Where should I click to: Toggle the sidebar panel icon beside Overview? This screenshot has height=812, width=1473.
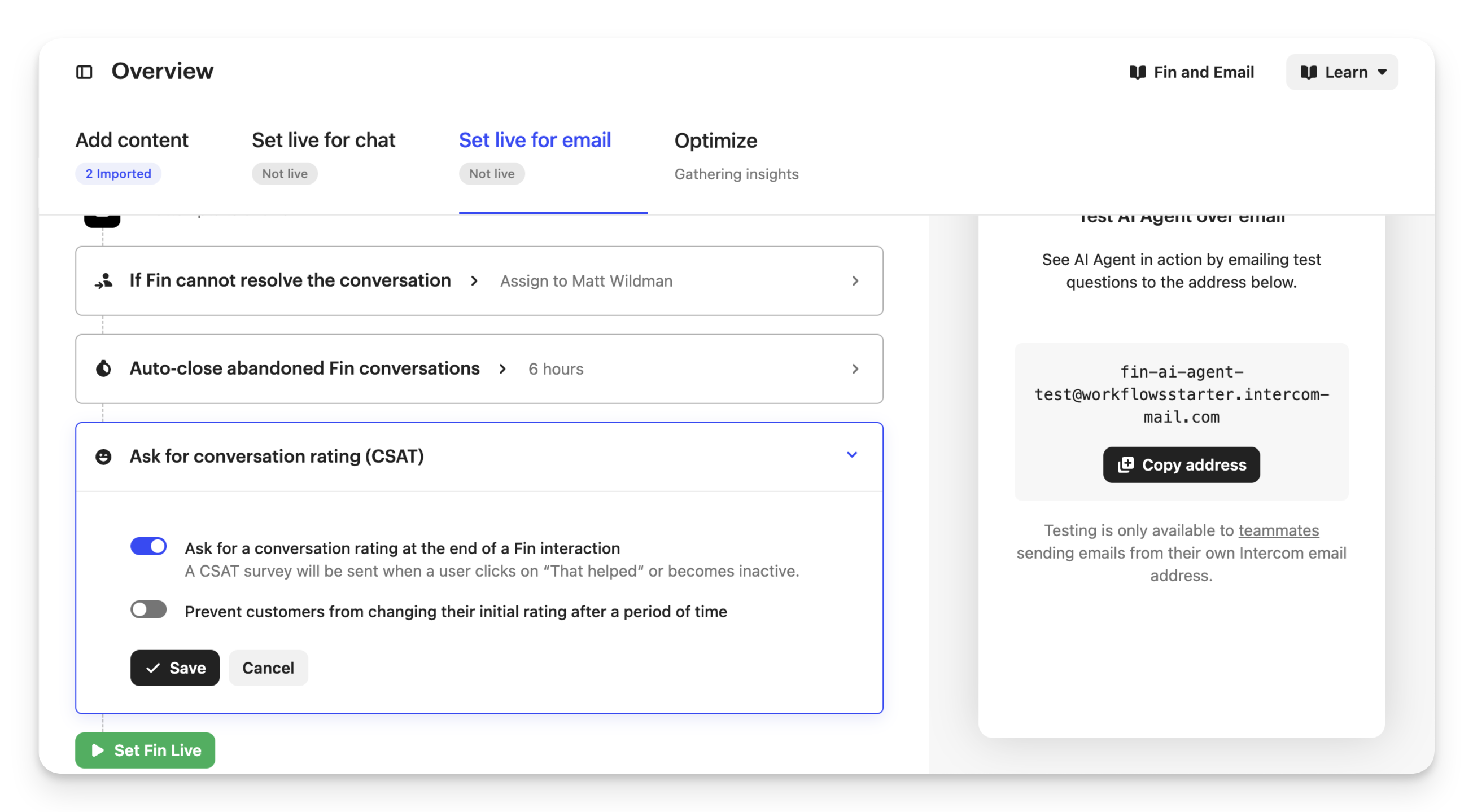coord(84,72)
